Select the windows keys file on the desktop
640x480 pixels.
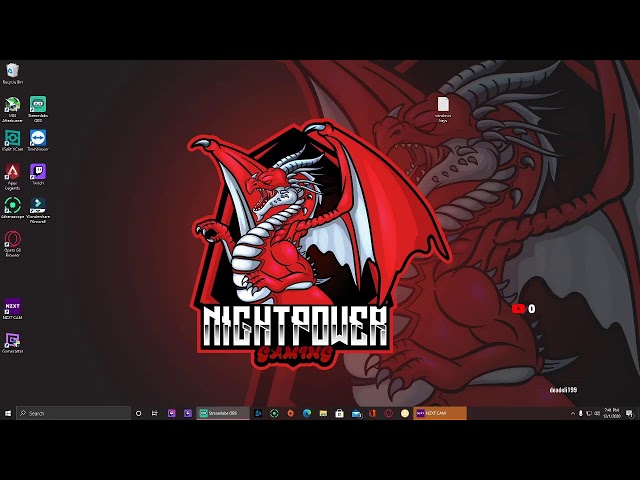coord(443,109)
